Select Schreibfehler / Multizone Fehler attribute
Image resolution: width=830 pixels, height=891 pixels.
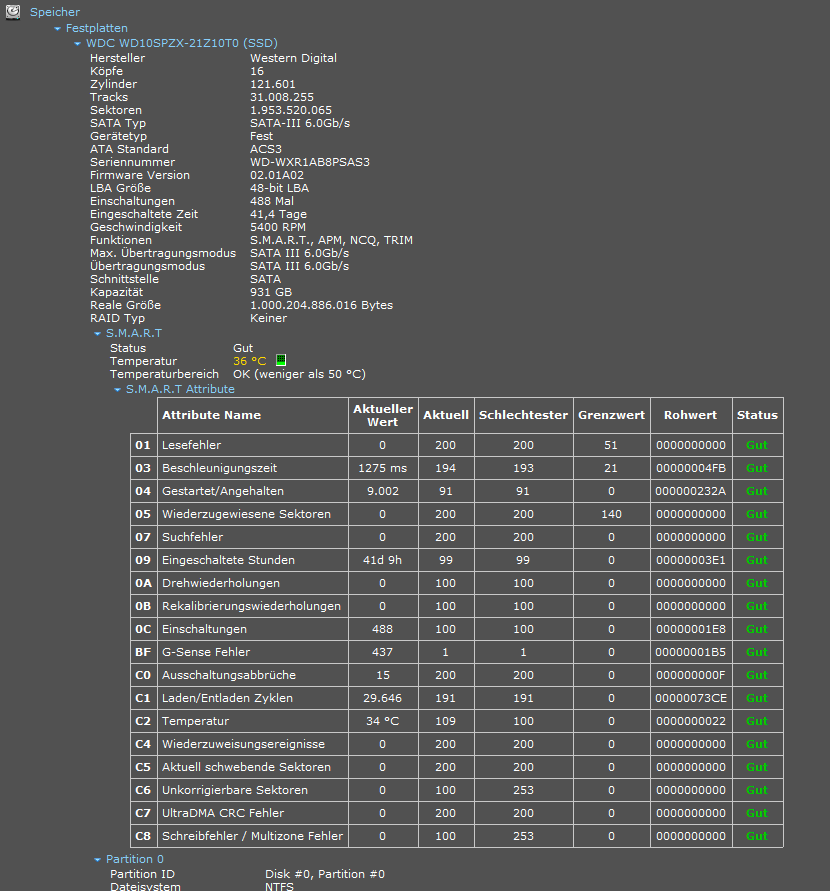252,836
